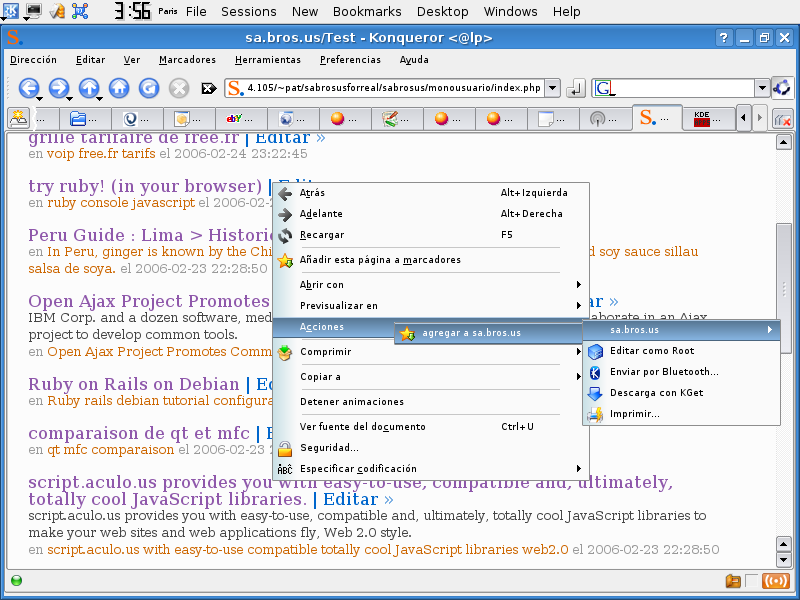Expand the Abrir con submenu
The width and height of the screenshot is (800, 600).
(x=431, y=285)
